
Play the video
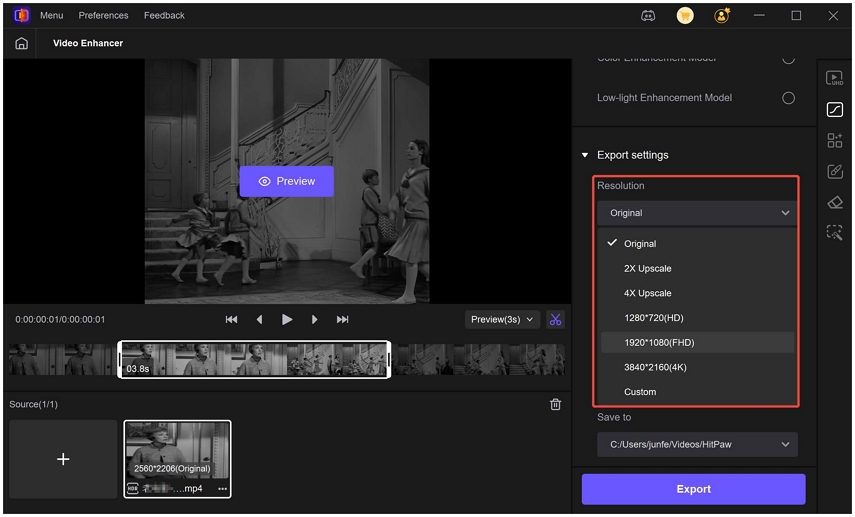click(x=287, y=320)
